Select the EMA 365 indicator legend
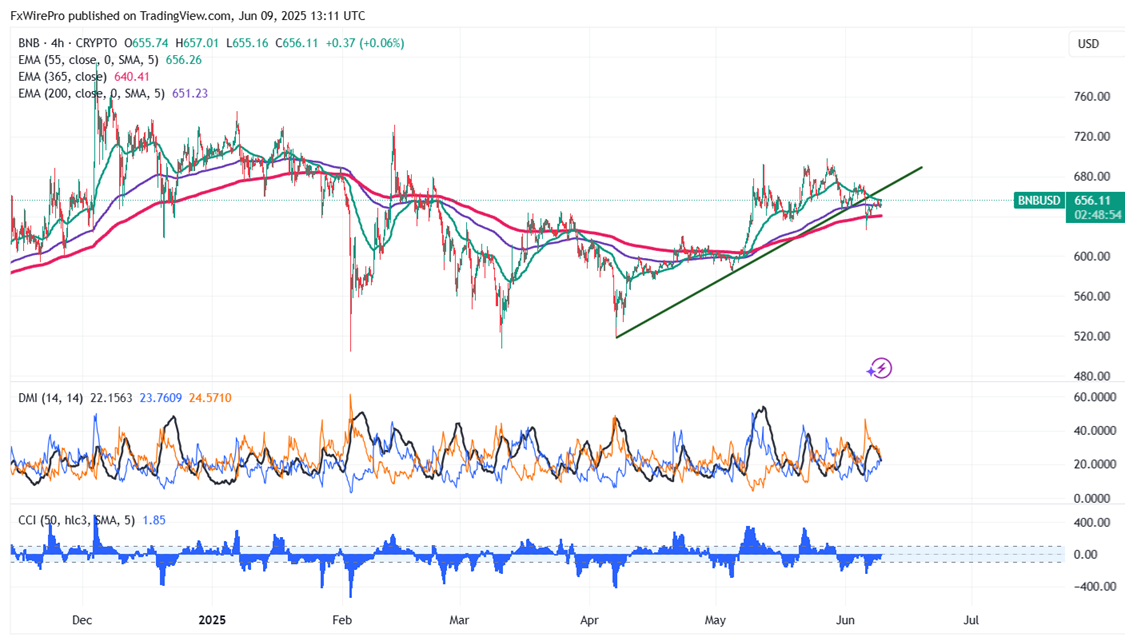The width and height of the screenshot is (1125, 638). click(x=62, y=77)
